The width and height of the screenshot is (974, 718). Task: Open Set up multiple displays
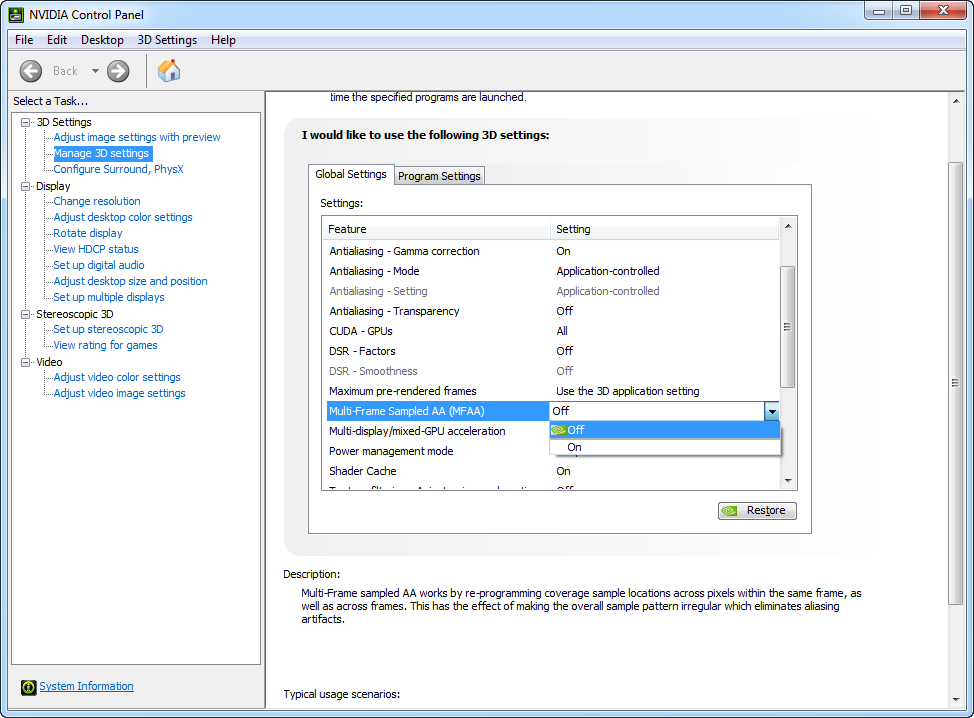point(109,298)
